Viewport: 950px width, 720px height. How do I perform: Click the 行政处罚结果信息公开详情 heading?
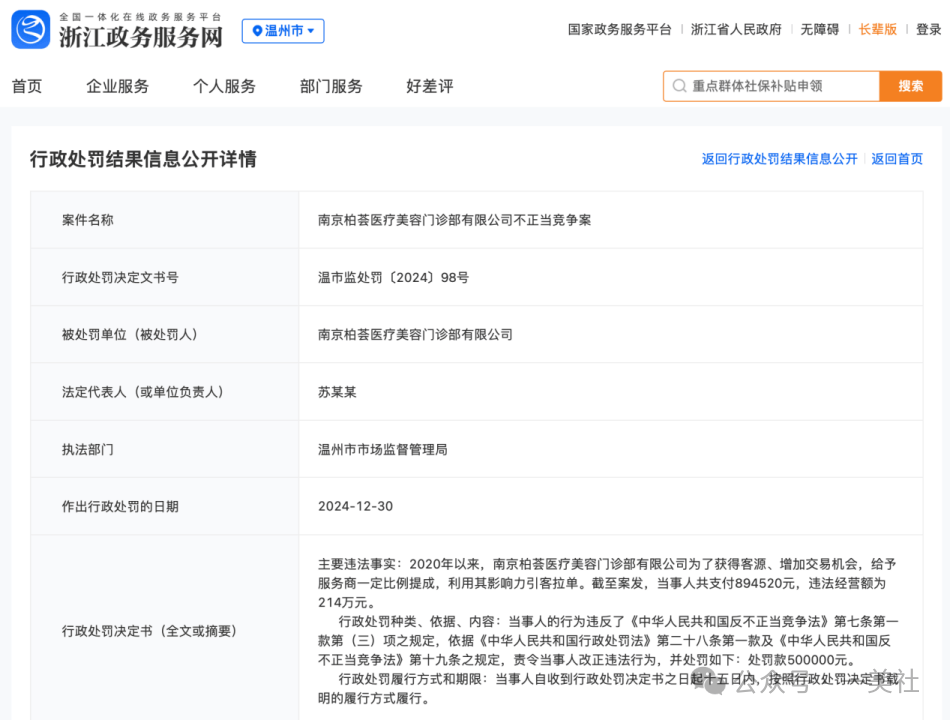coord(143,159)
